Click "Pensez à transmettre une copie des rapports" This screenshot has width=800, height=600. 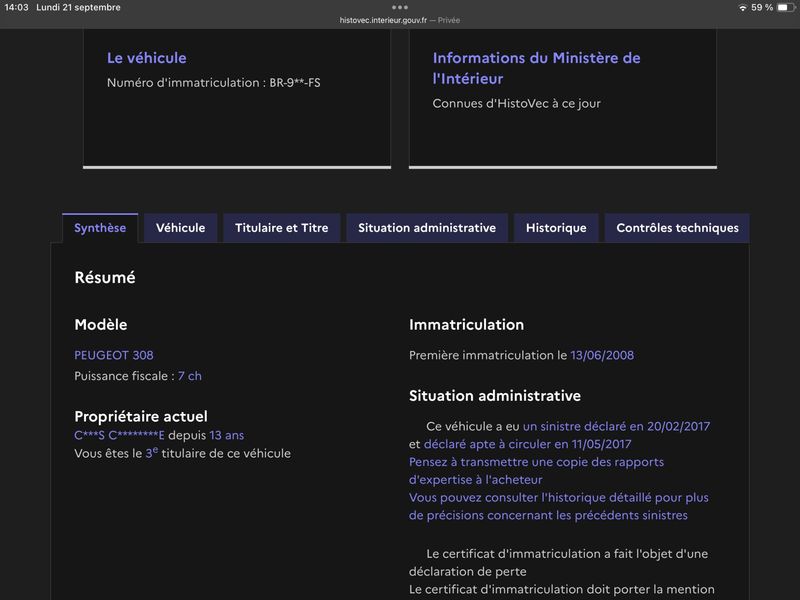click(536, 462)
